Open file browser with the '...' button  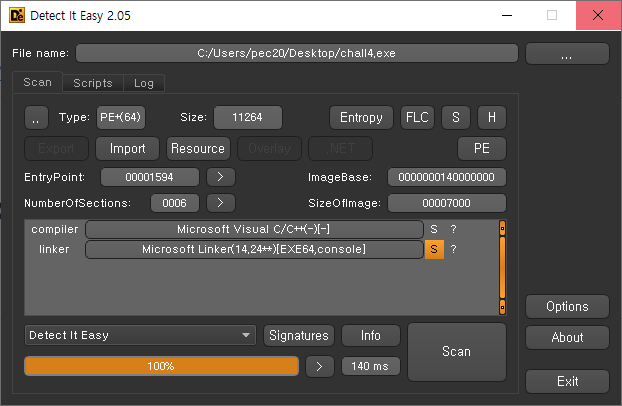(567, 54)
